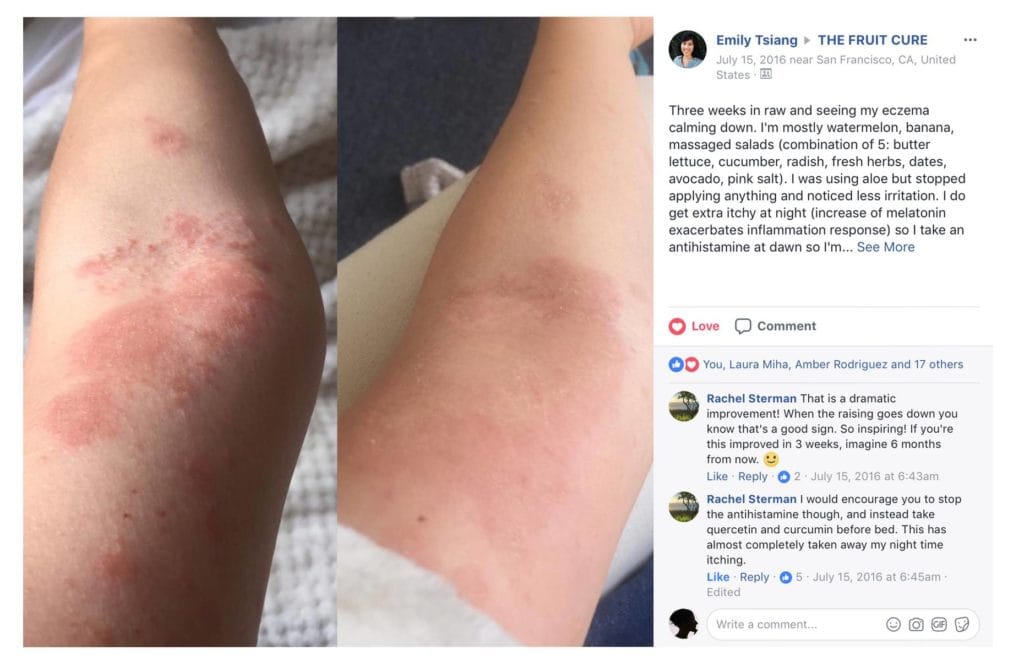Reply to Rachel's second comment

click(x=754, y=577)
